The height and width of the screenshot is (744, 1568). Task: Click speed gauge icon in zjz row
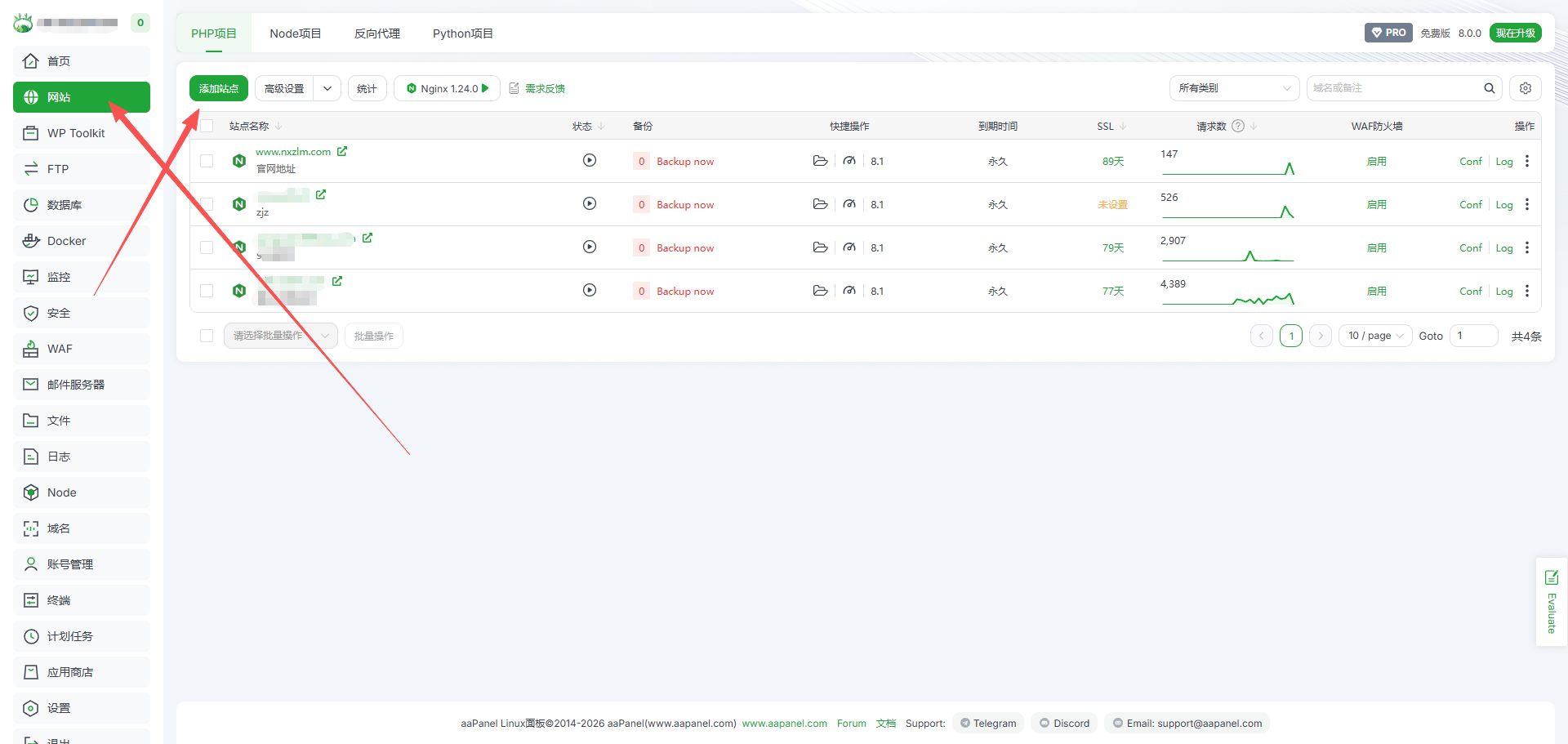coord(849,204)
